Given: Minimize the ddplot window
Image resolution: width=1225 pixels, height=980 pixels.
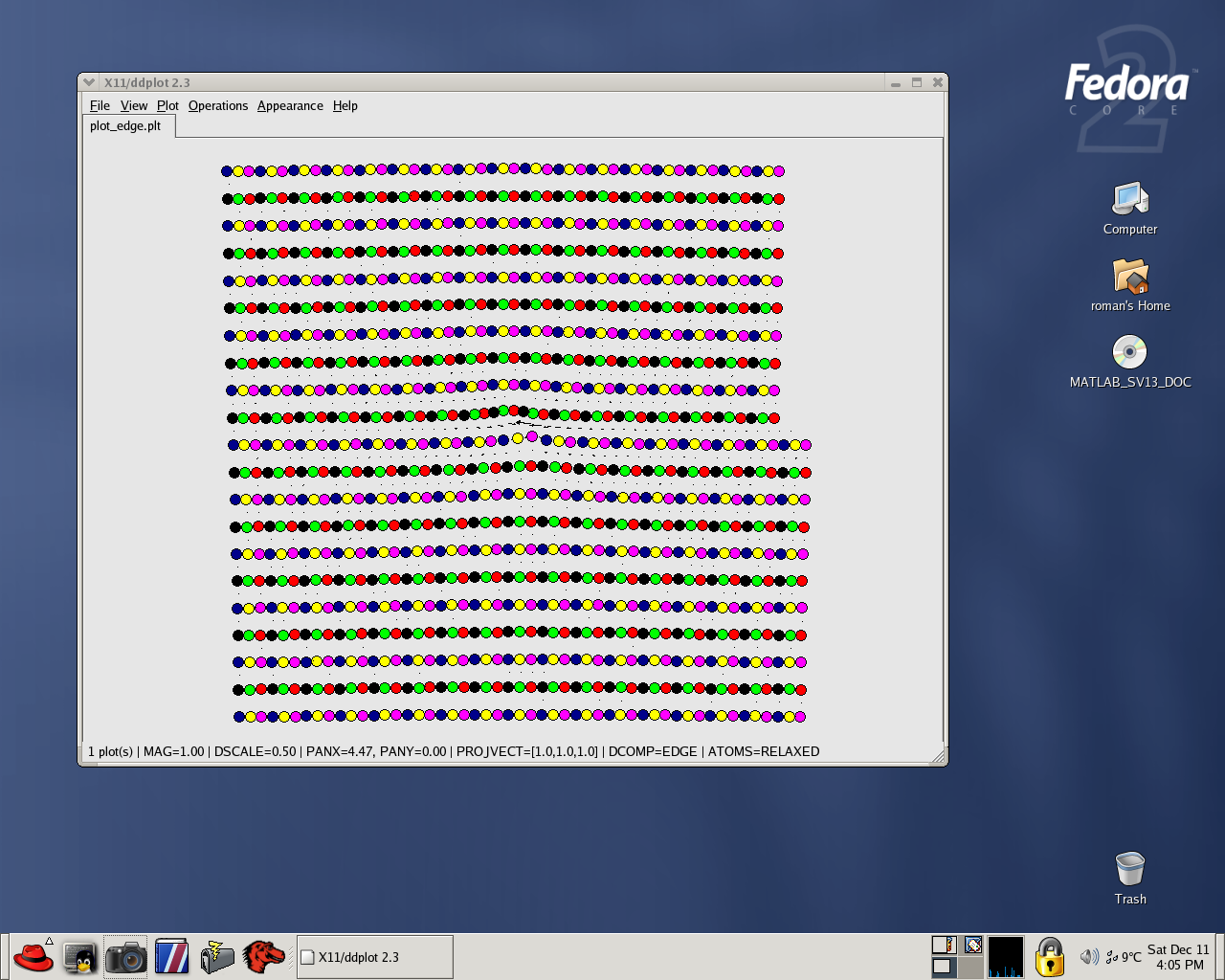Looking at the screenshot, I should tap(896, 83).
